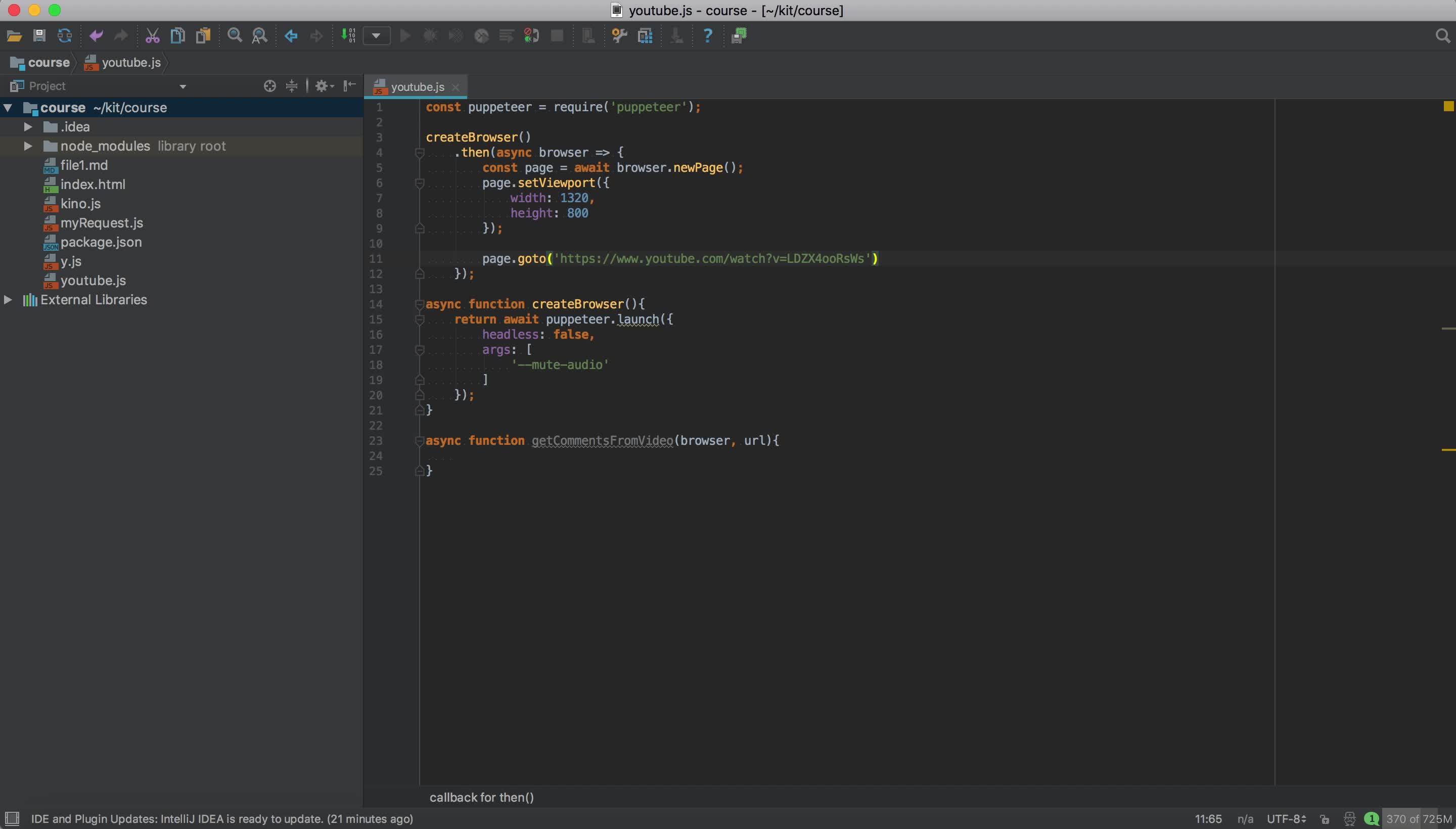This screenshot has height=829, width=1456.
Task: Click the Hector inspector face icon
Action: [x=1349, y=819]
